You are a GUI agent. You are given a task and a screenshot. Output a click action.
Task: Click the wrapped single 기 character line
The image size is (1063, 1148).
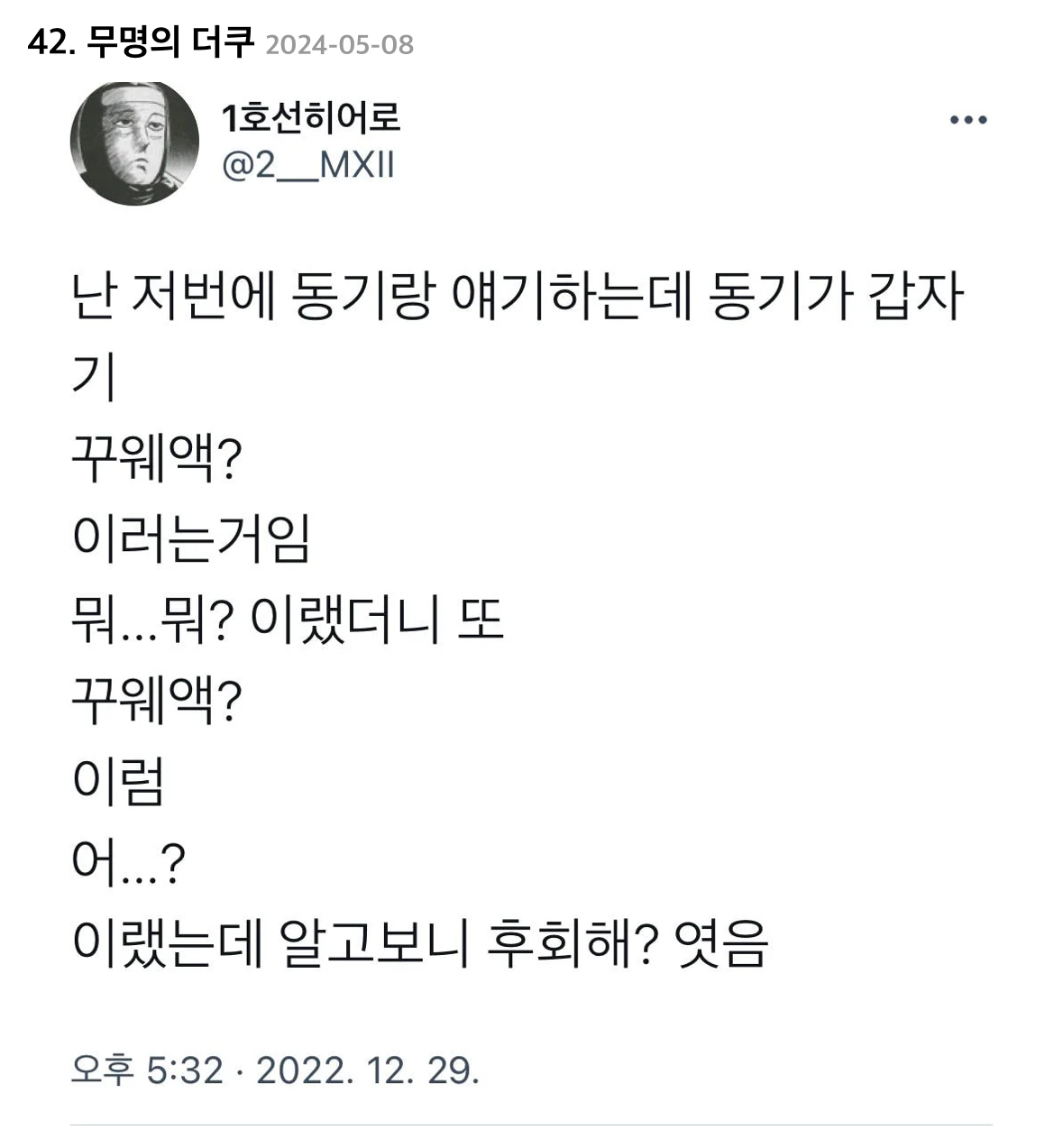93,380
